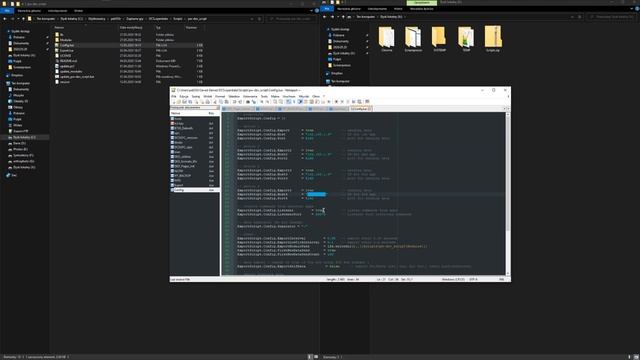Open Szukaj menu in Notepad++
This screenshot has height=360, width=640.
coord(196,96)
